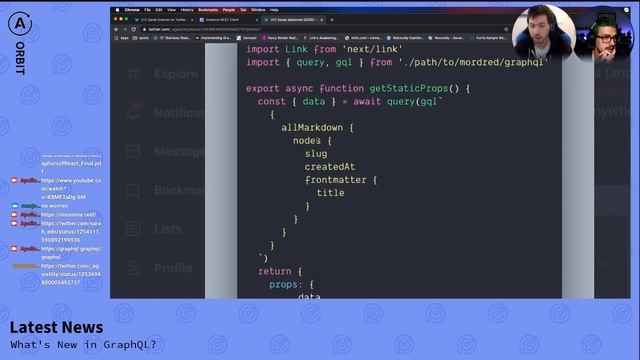The width and height of the screenshot is (640, 360).
Task: Click Bookmarks icon in Twitter sidebar
Action: click(x=133, y=190)
